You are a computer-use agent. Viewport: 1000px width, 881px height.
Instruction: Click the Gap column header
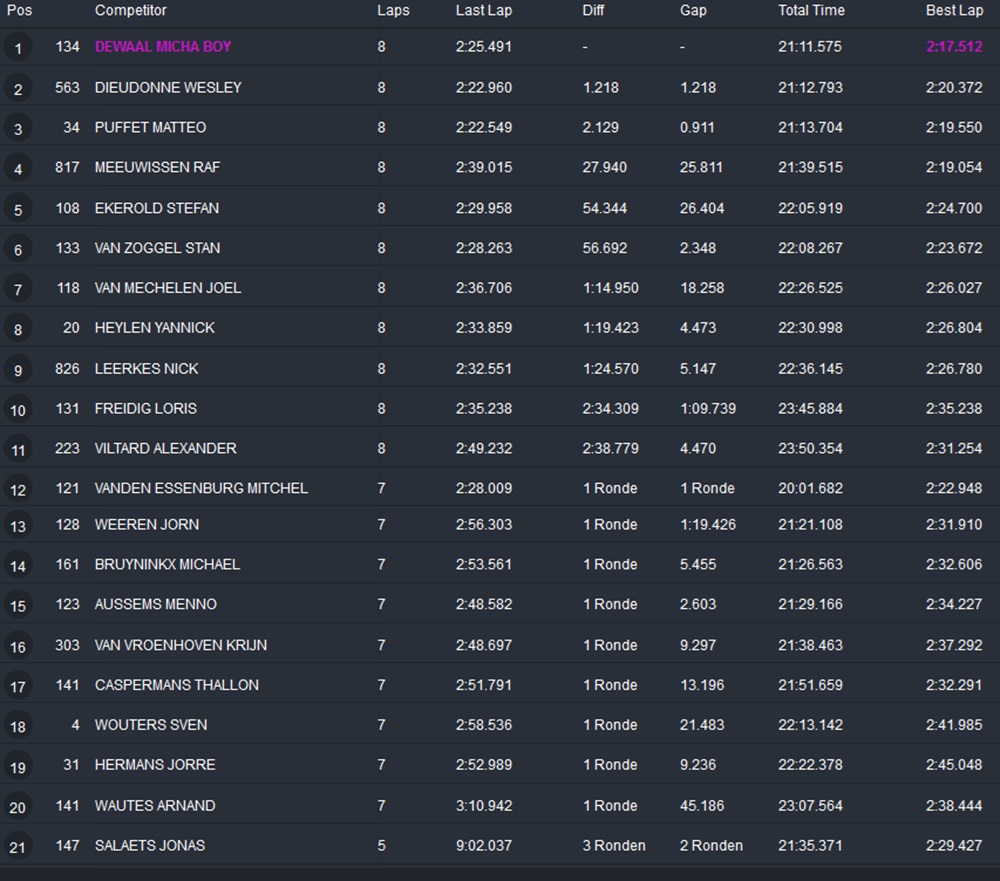(x=693, y=10)
